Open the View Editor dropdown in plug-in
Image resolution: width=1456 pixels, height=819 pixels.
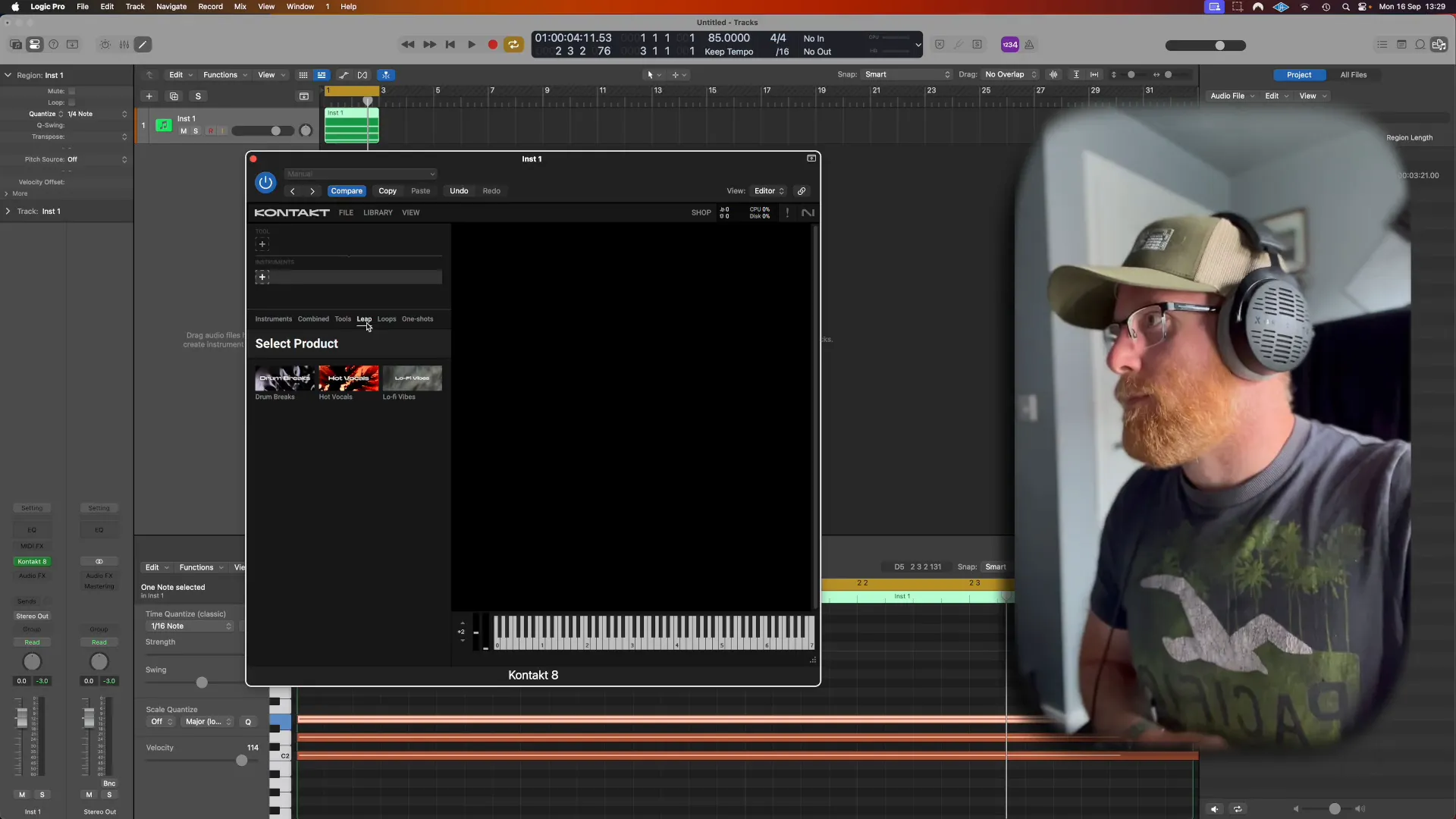tap(769, 191)
